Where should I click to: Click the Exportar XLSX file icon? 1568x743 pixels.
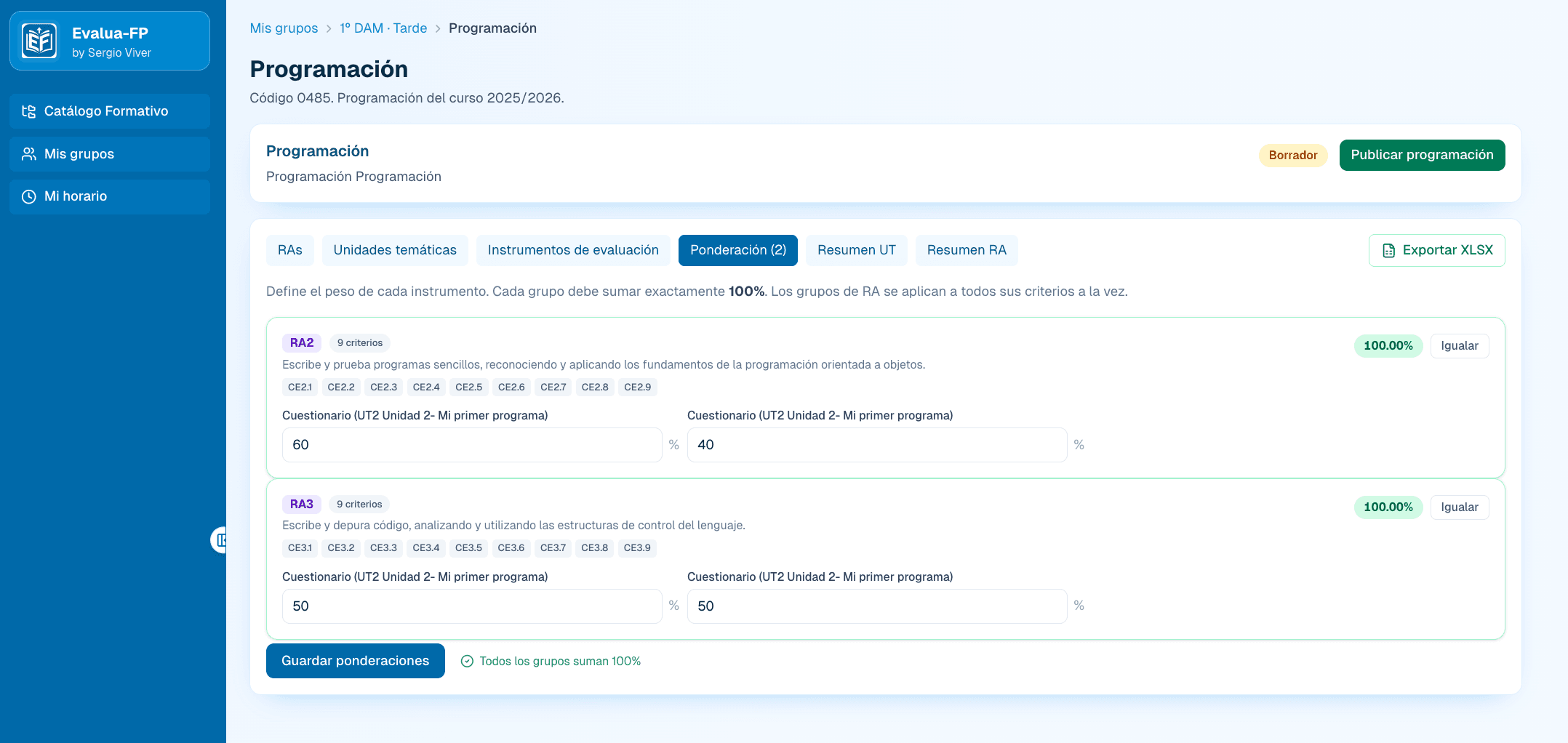[x=1388, y=251]
